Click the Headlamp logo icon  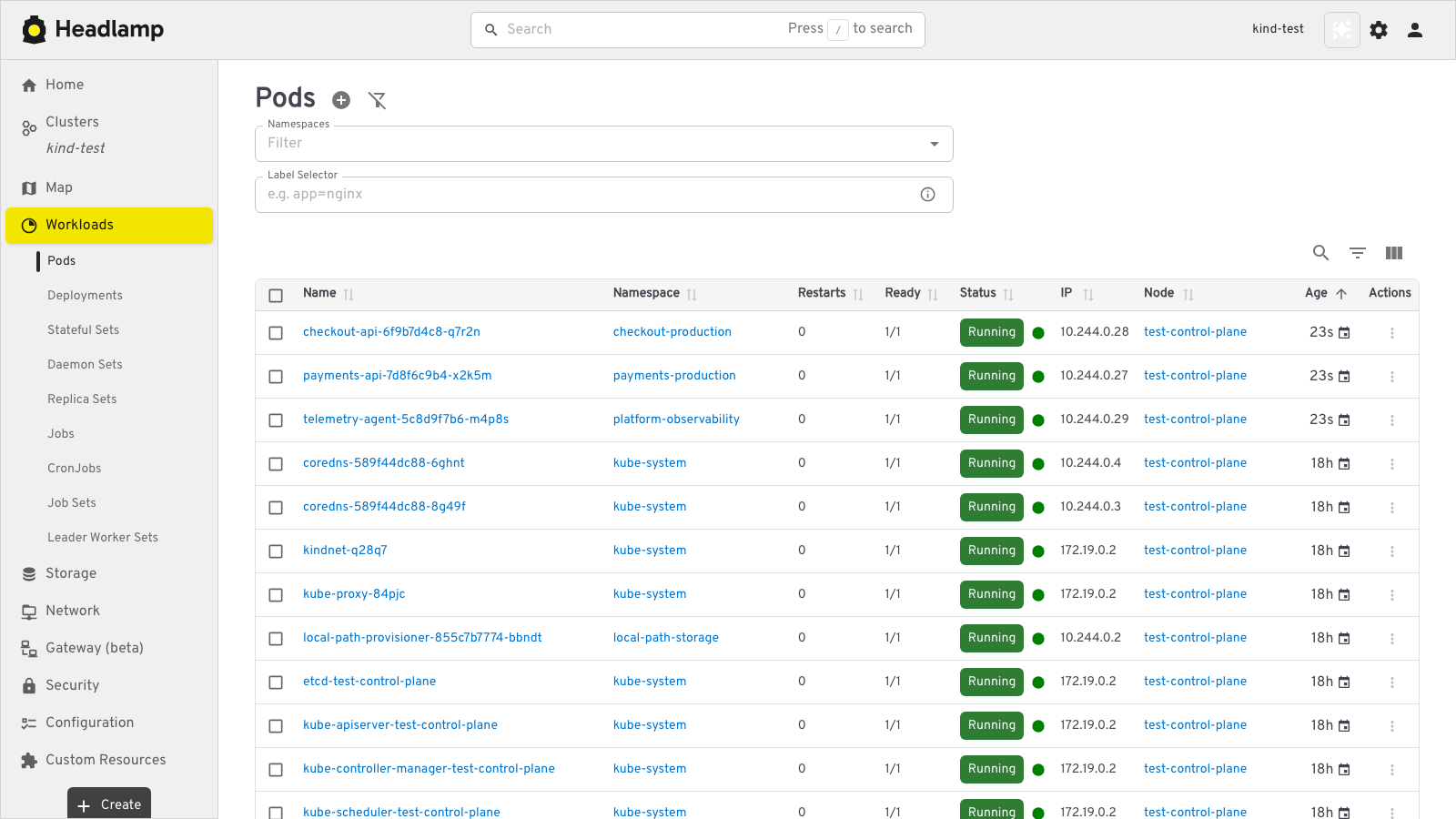(35, 30)
